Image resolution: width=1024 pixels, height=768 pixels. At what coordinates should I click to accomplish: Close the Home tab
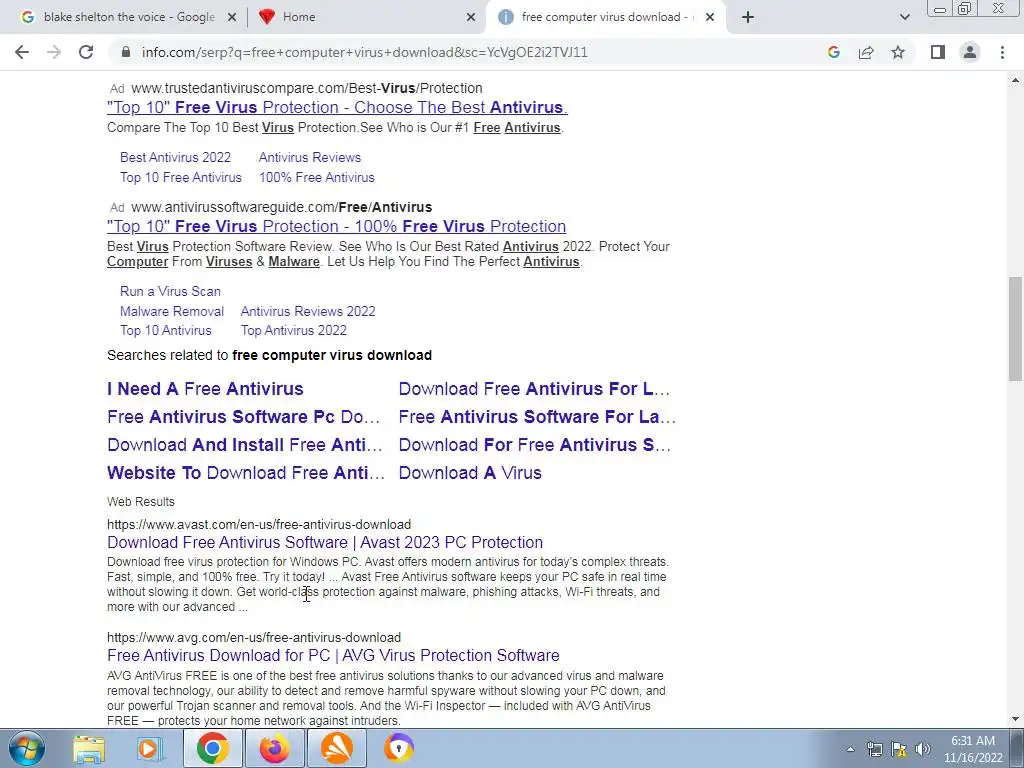click(x=471, y=17)
